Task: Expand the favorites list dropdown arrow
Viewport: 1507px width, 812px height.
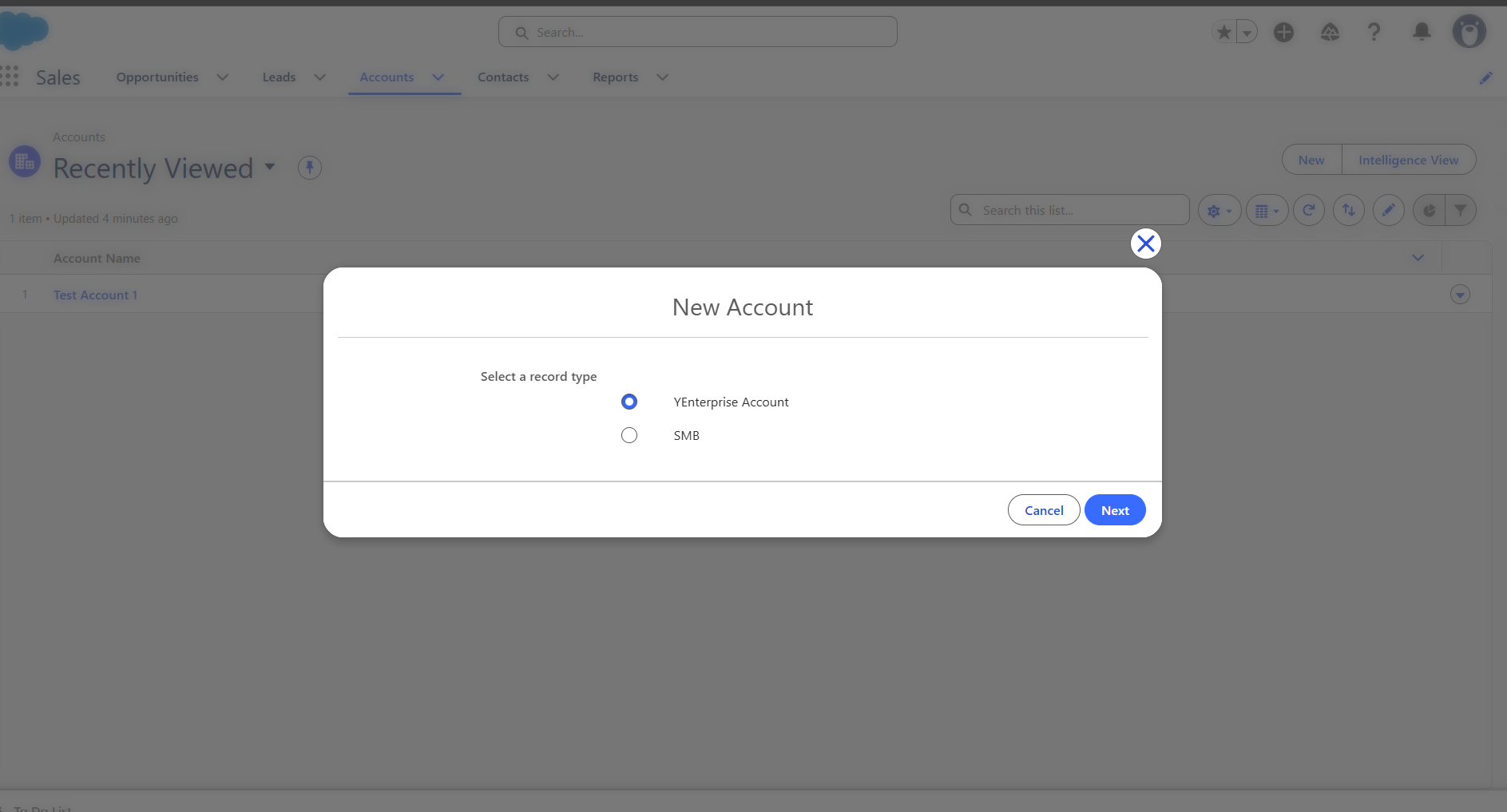Action: [x=1247, y=32]
